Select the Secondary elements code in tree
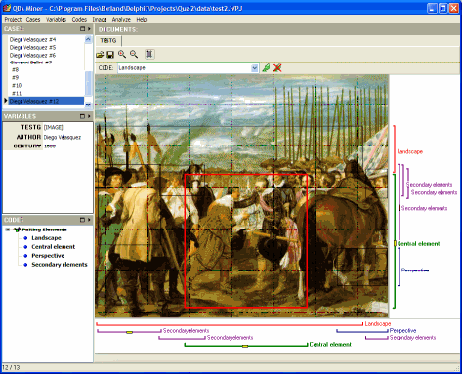 click(x=59, y=265)
